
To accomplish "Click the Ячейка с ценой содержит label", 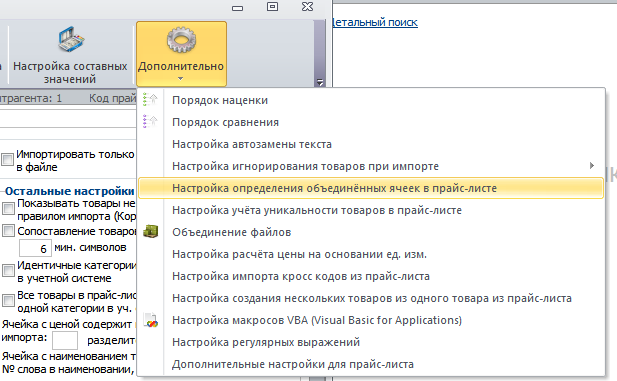I will click(x=67, y=324).
